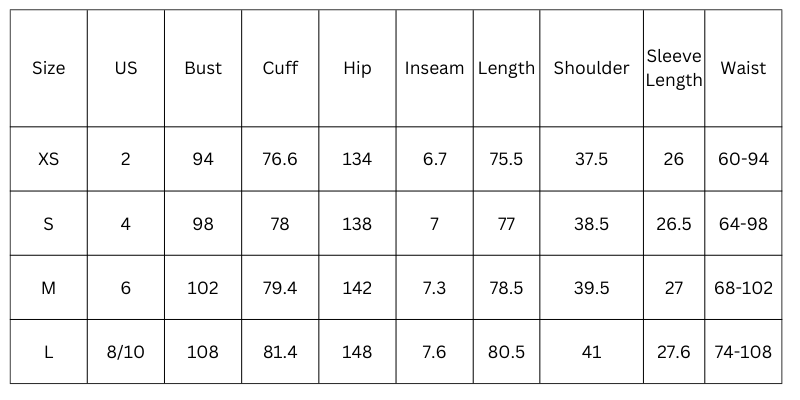The height and width of the screenshot is (400, 800).
Task: Select the waist value 74-108
Action: 743,352
